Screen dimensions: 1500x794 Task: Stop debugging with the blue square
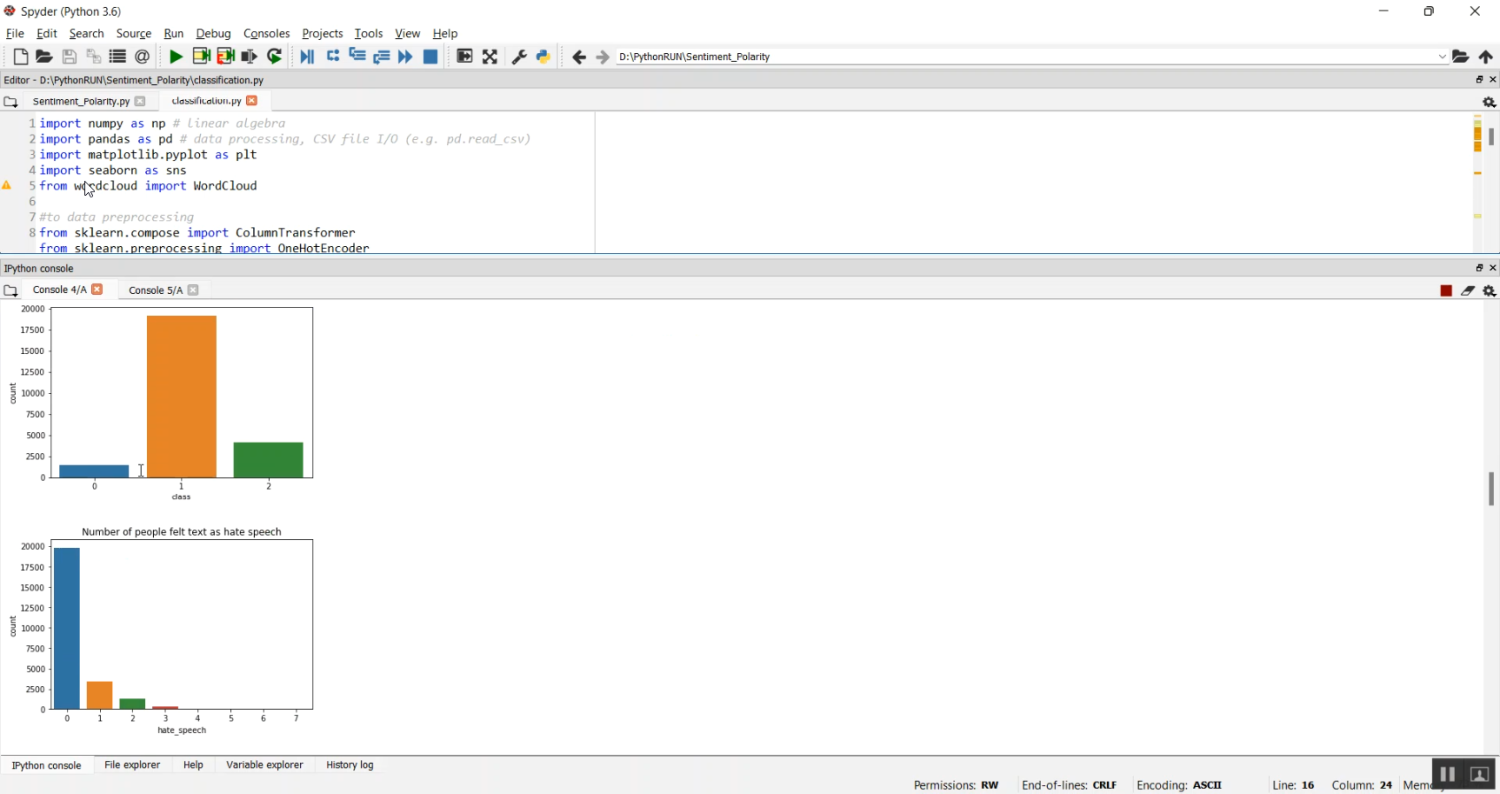click(x=430, y=57)
